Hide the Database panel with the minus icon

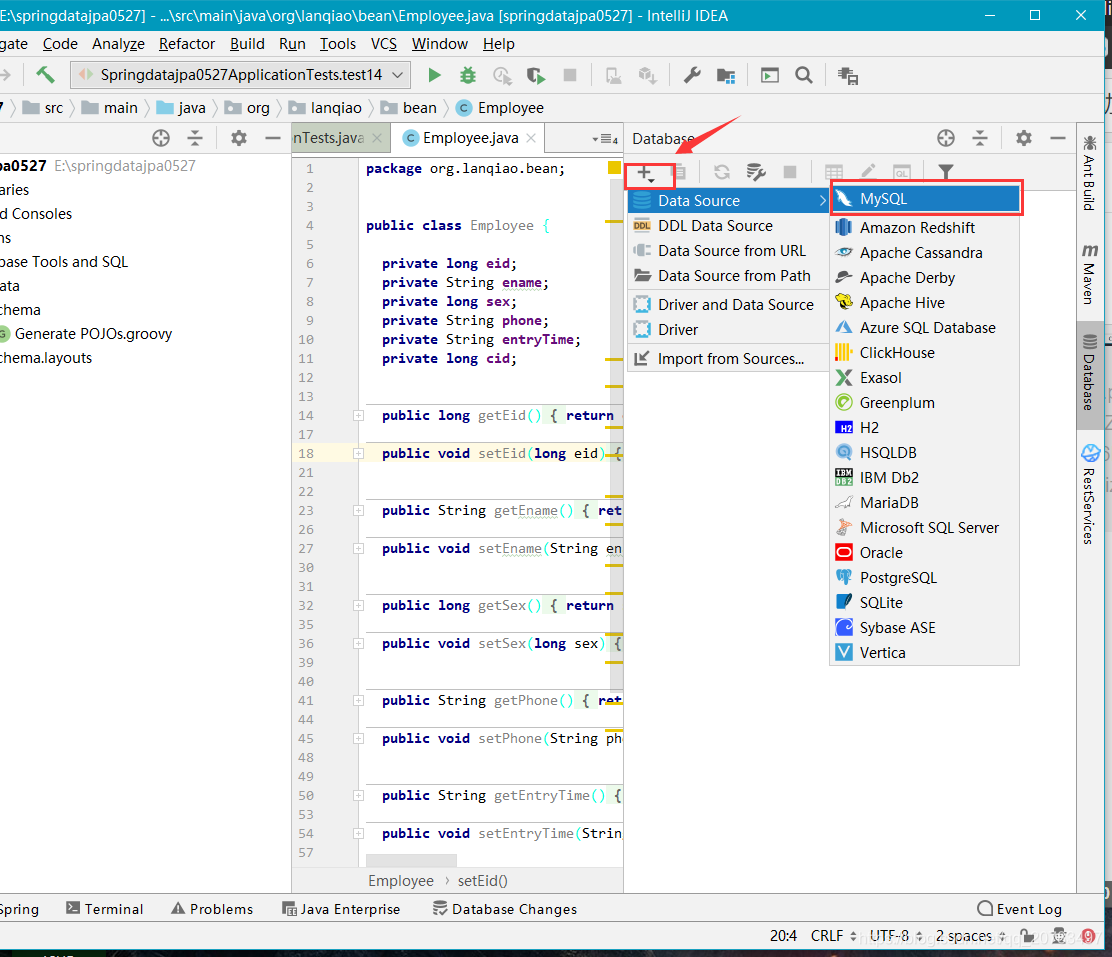(1057, 138)
